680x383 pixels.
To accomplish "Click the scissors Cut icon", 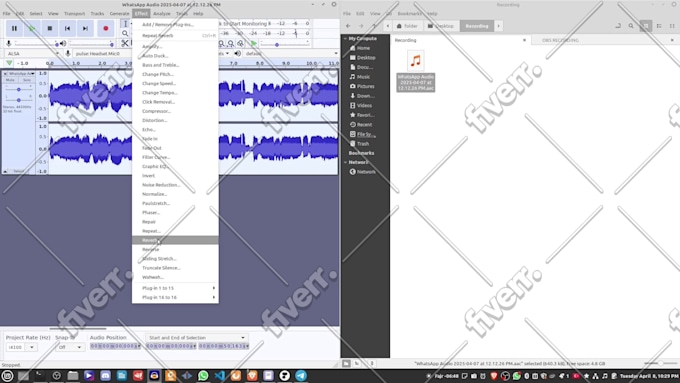I will click(125, 43).
